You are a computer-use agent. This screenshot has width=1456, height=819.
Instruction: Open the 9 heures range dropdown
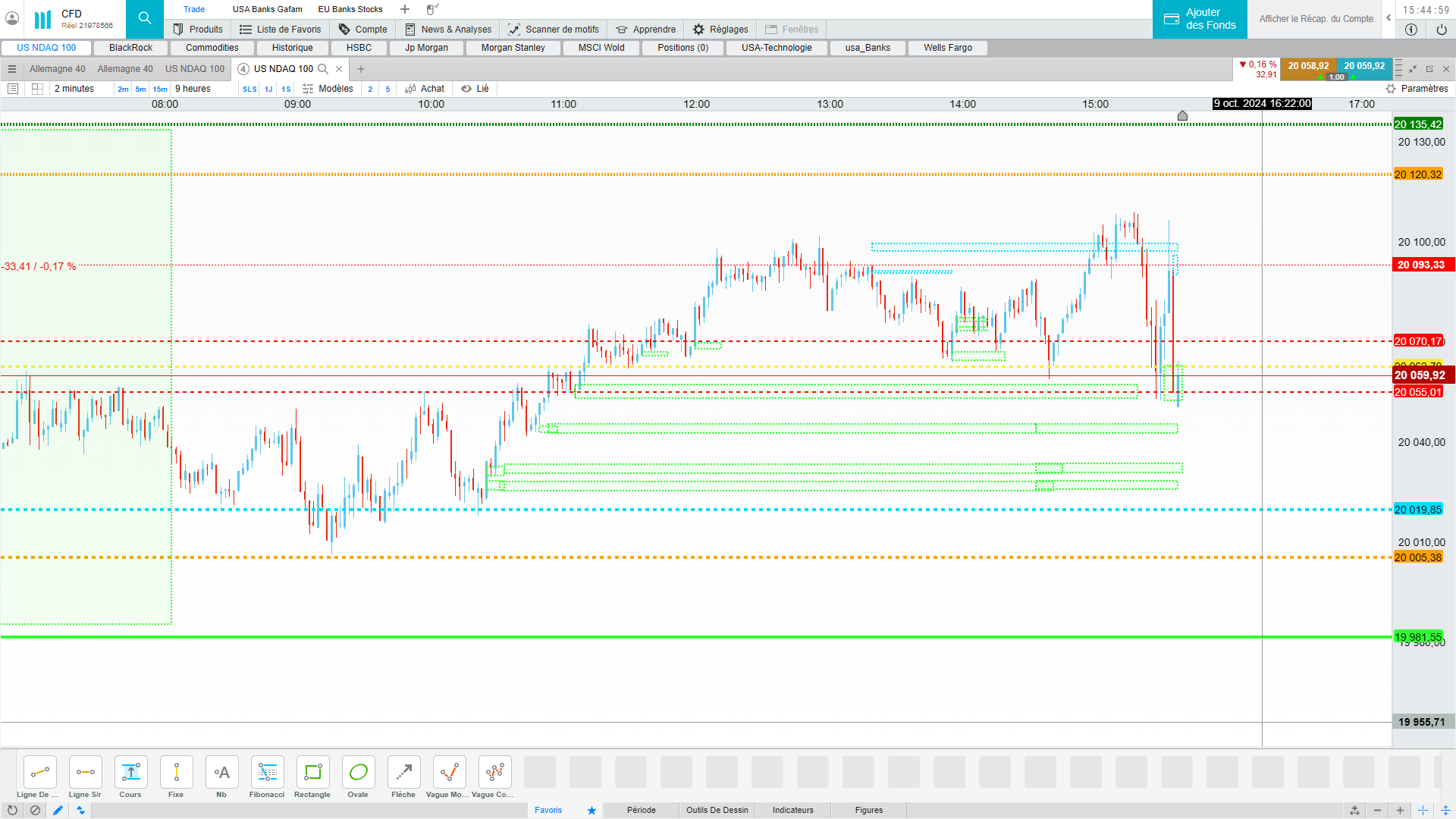(x=193, y=89)
